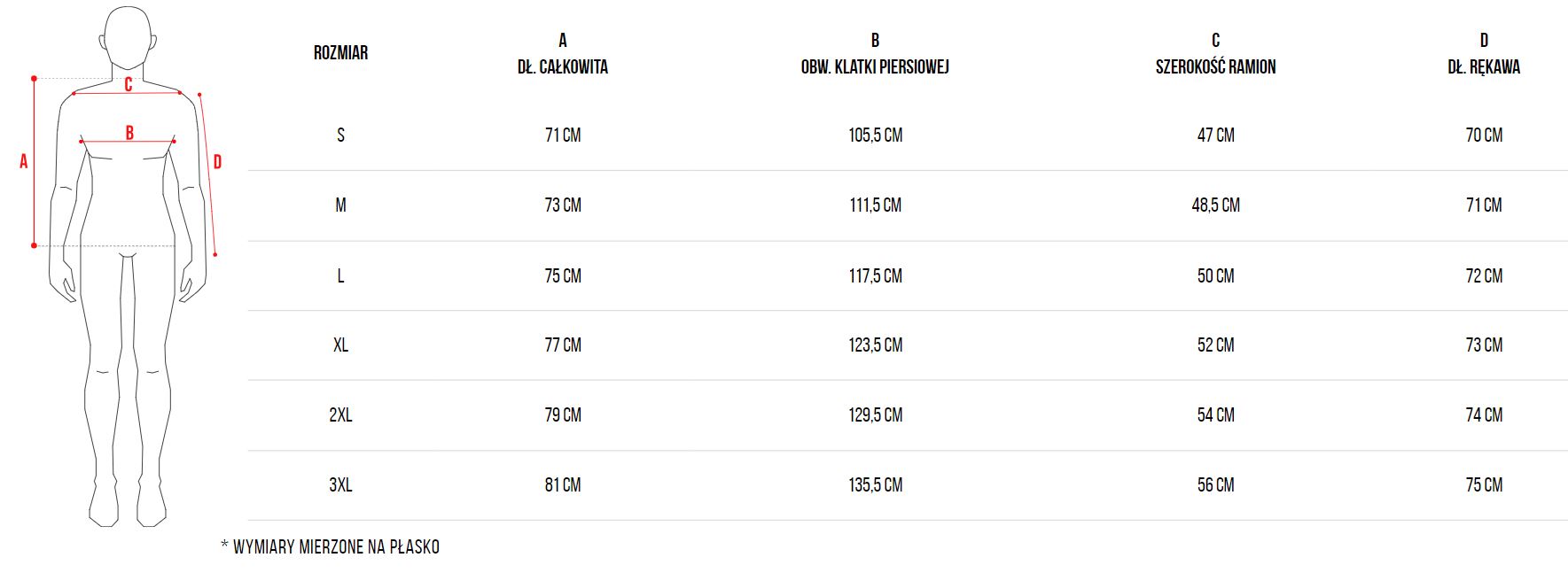Choose the XL size row label
Viewport: 1568px width, 573px height.
340,345
